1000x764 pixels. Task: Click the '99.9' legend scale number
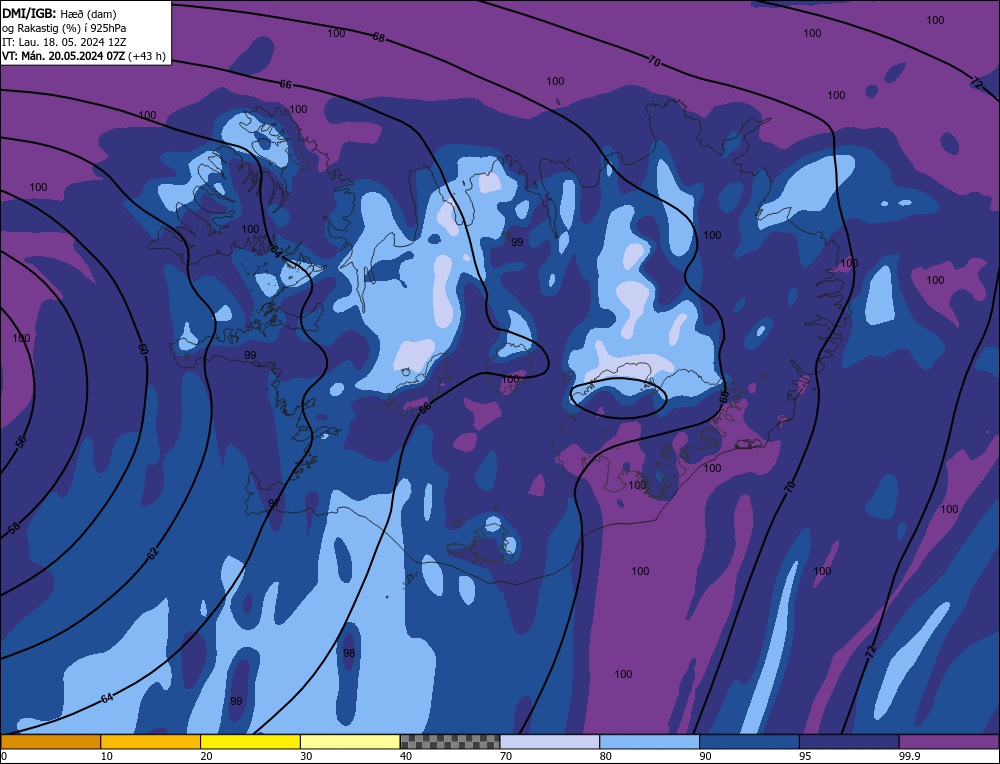(909, 756)
